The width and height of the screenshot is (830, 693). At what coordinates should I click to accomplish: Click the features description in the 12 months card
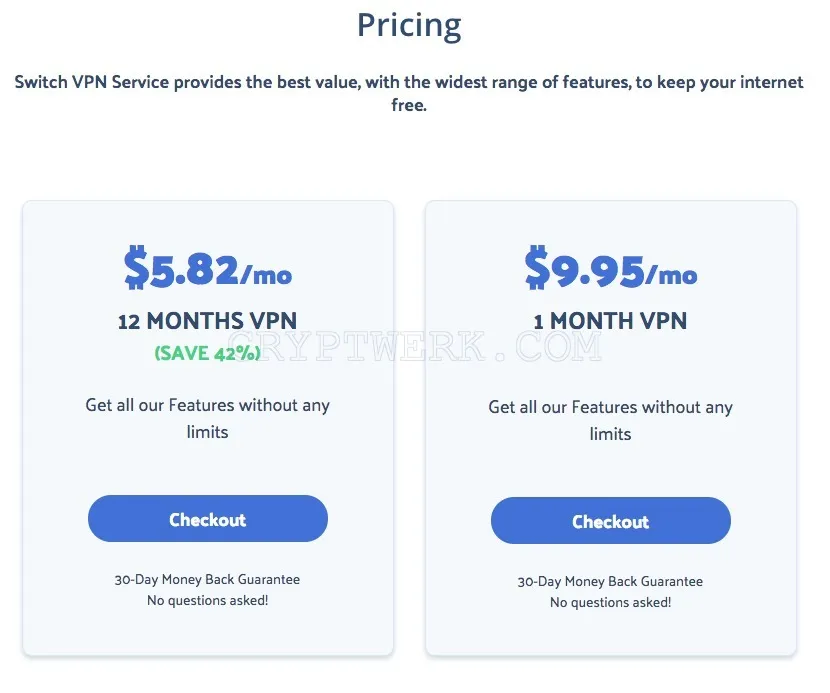[208, 418]
